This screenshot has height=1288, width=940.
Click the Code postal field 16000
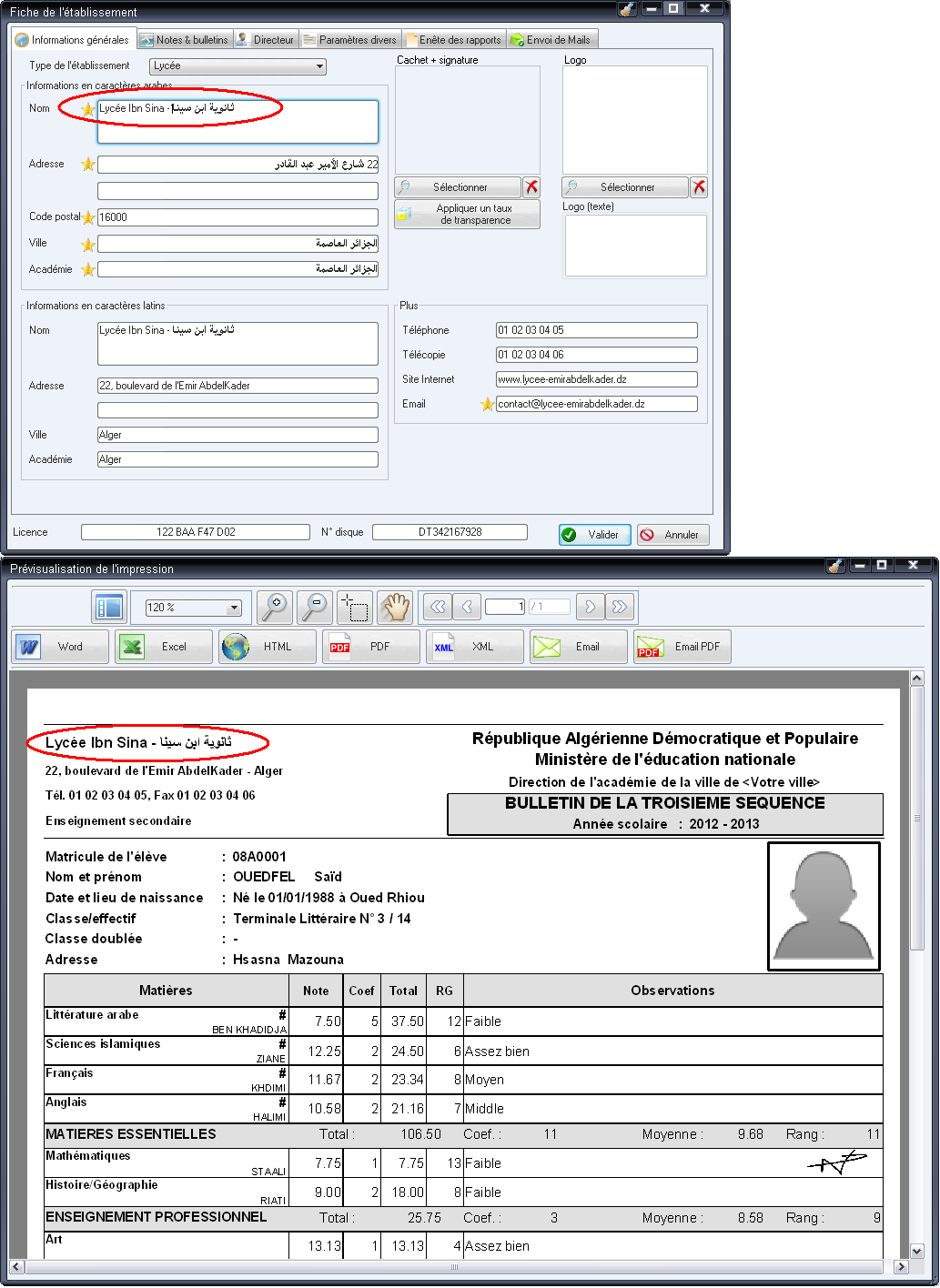(x=238, y=217)
